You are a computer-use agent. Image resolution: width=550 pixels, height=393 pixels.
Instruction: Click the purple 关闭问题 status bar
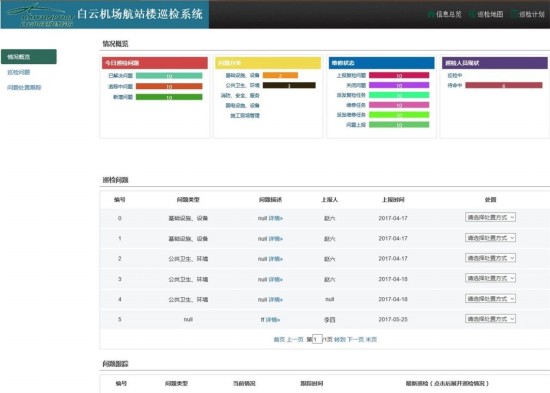click(399, 85)
